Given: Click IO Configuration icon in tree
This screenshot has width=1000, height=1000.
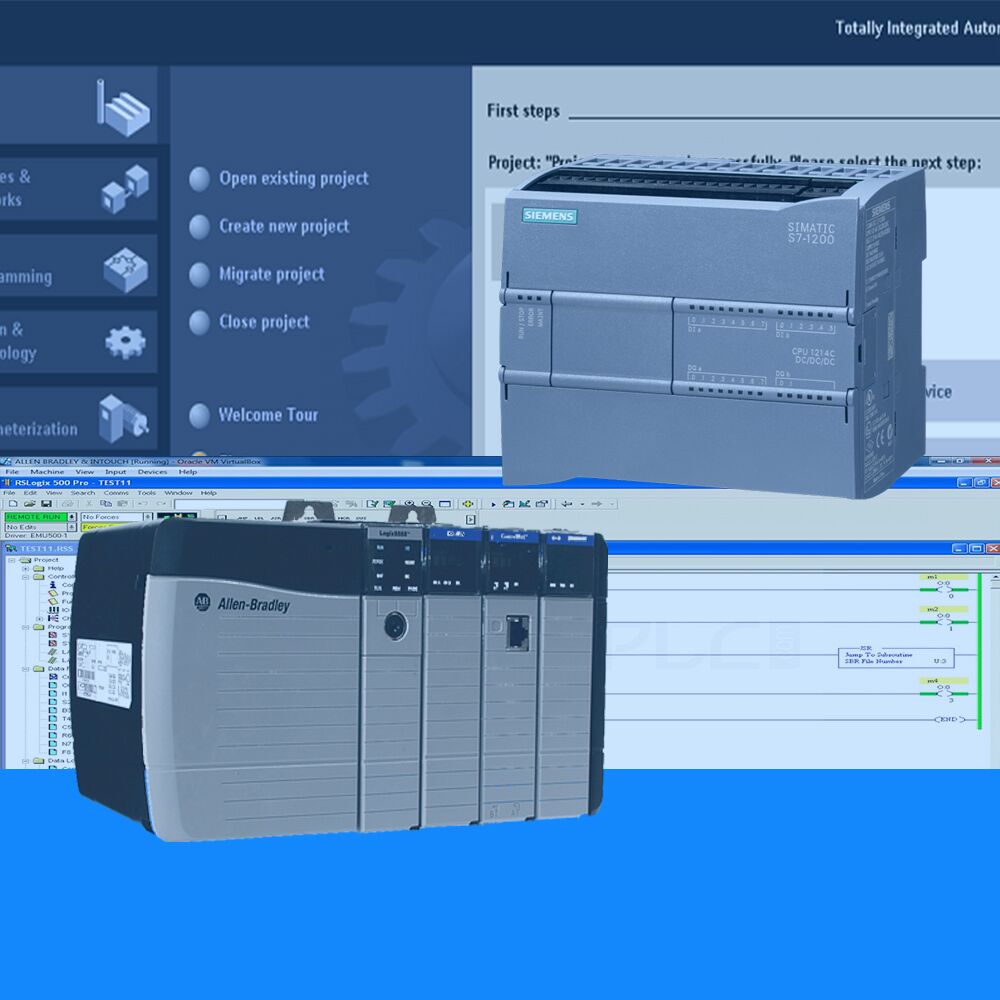Looking at the screenshot, I should (54, 610).
